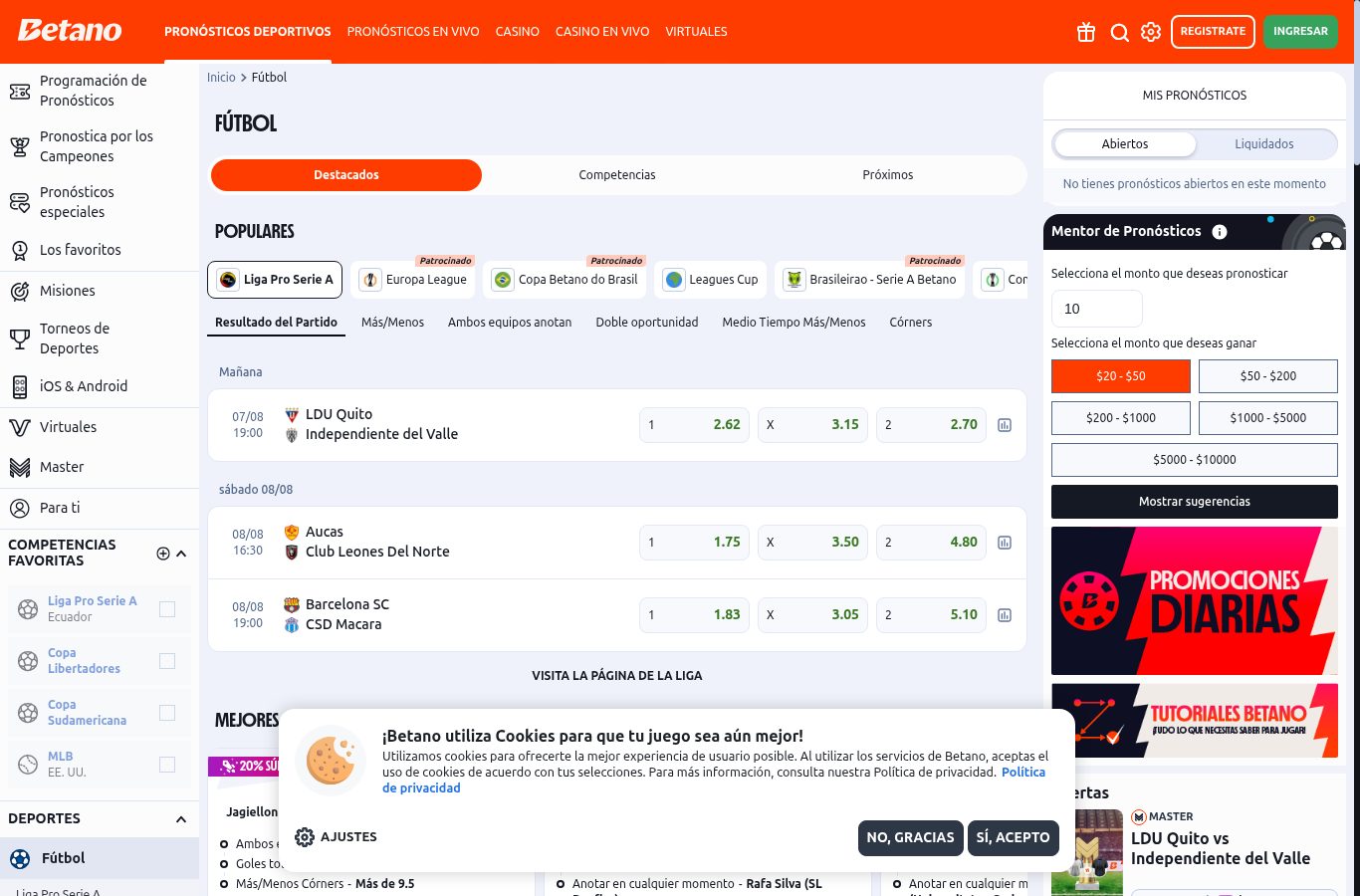Open the gift promotions icon in header
The height and width of the screenshot is (896, 1360).
pos(1086,32)
